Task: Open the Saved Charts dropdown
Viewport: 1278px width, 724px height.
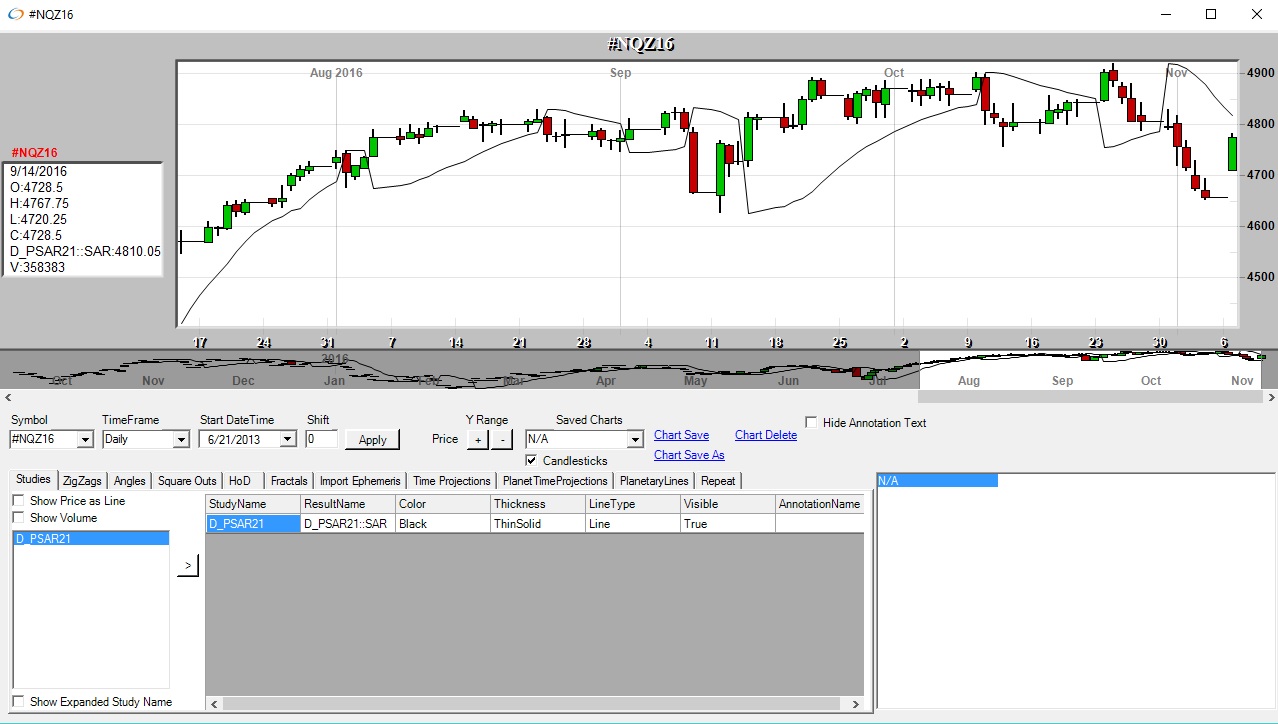Action: (x=634, y=440)
